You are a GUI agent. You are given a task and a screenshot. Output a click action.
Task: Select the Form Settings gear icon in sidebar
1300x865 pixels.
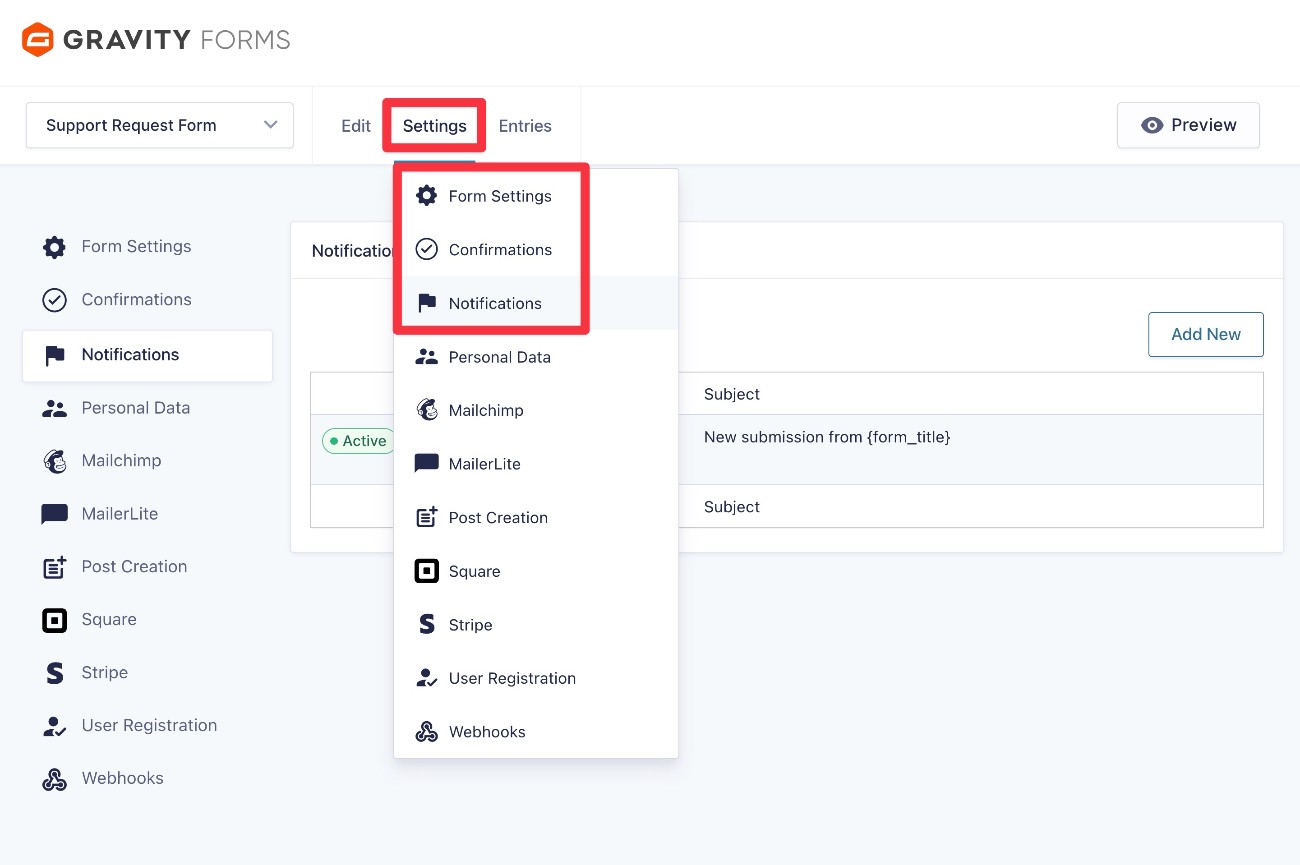54,246
